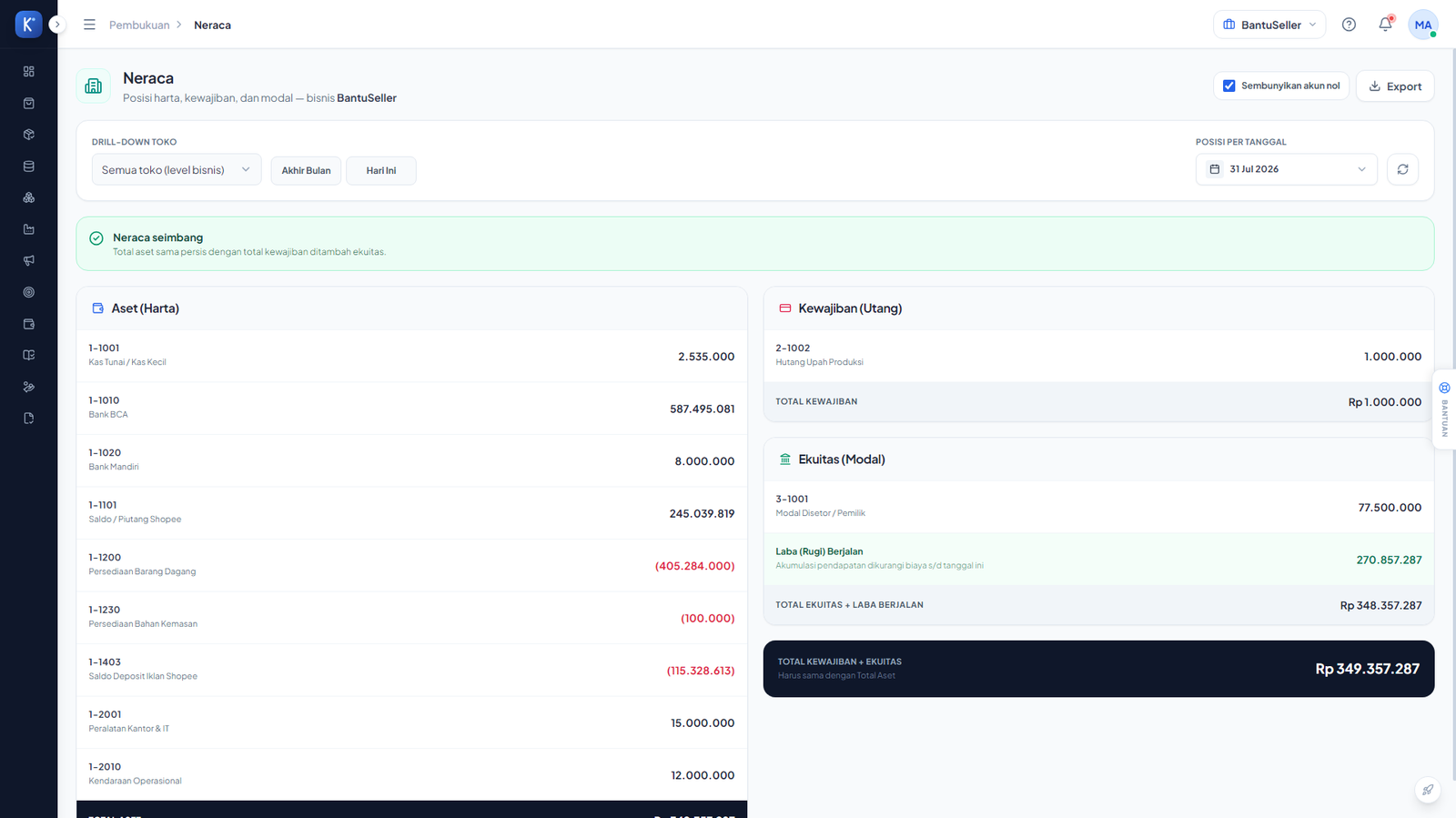Click the Saldo / Piutang Shopee row
This screenshot has width=1456, height=818.
pos(411,513)
